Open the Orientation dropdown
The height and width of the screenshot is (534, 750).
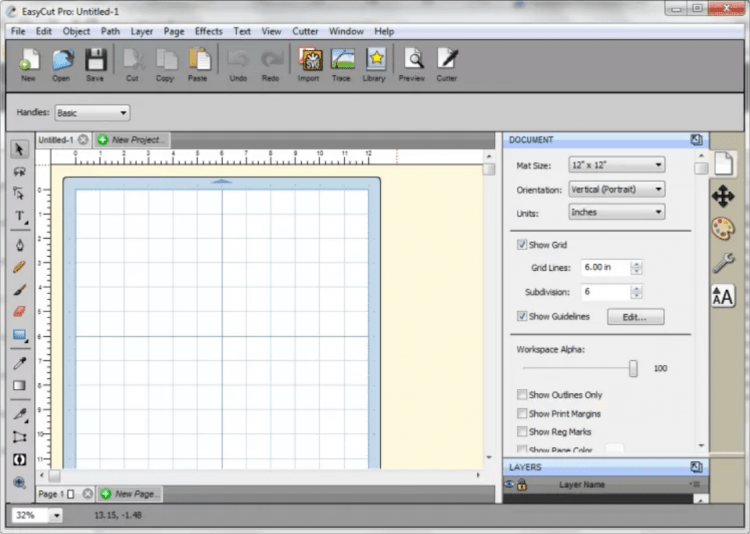(617, 189)
